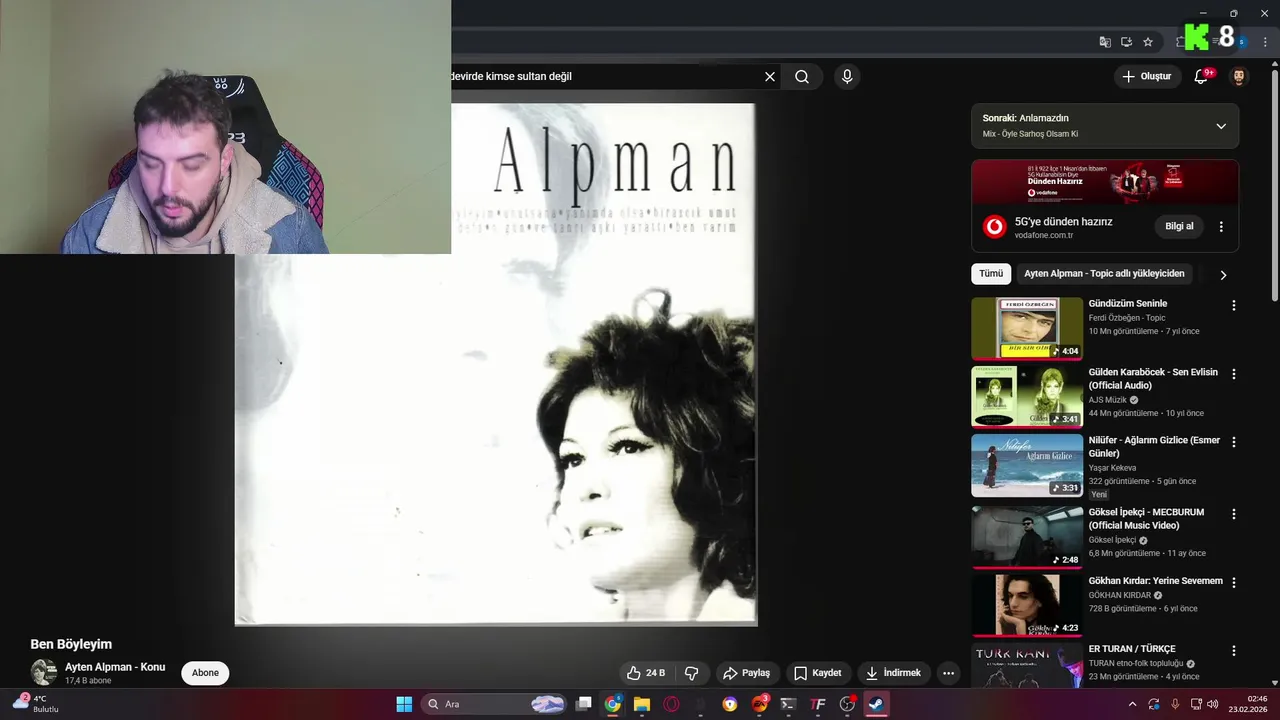Image resolution: width=1280 pixels, height=720 pixels.
Task: Open options for Ağlarım Gizlice video
Action: click(x=1233, y=442)
